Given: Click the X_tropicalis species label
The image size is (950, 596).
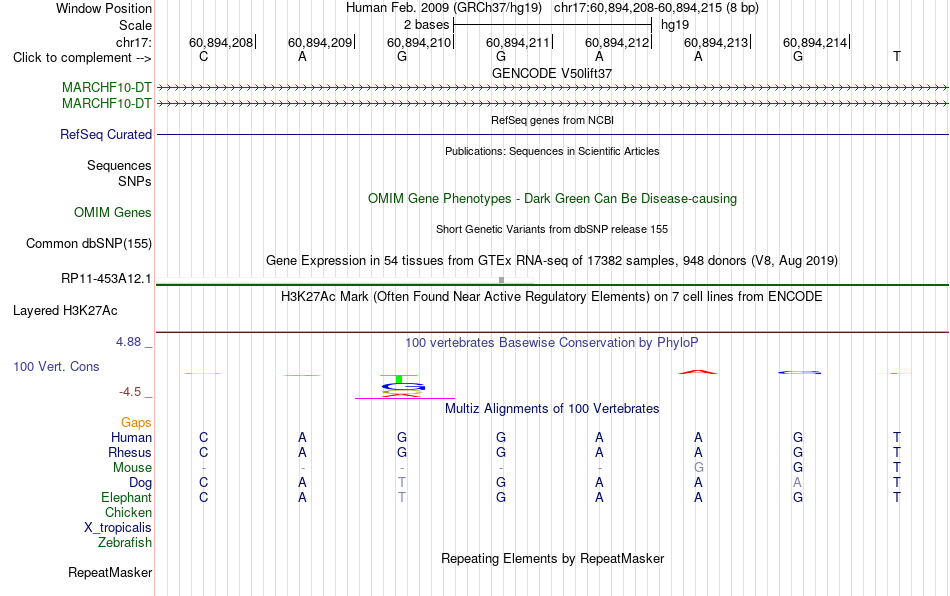Looking at the screenshot, I should [x=118, y=528].
